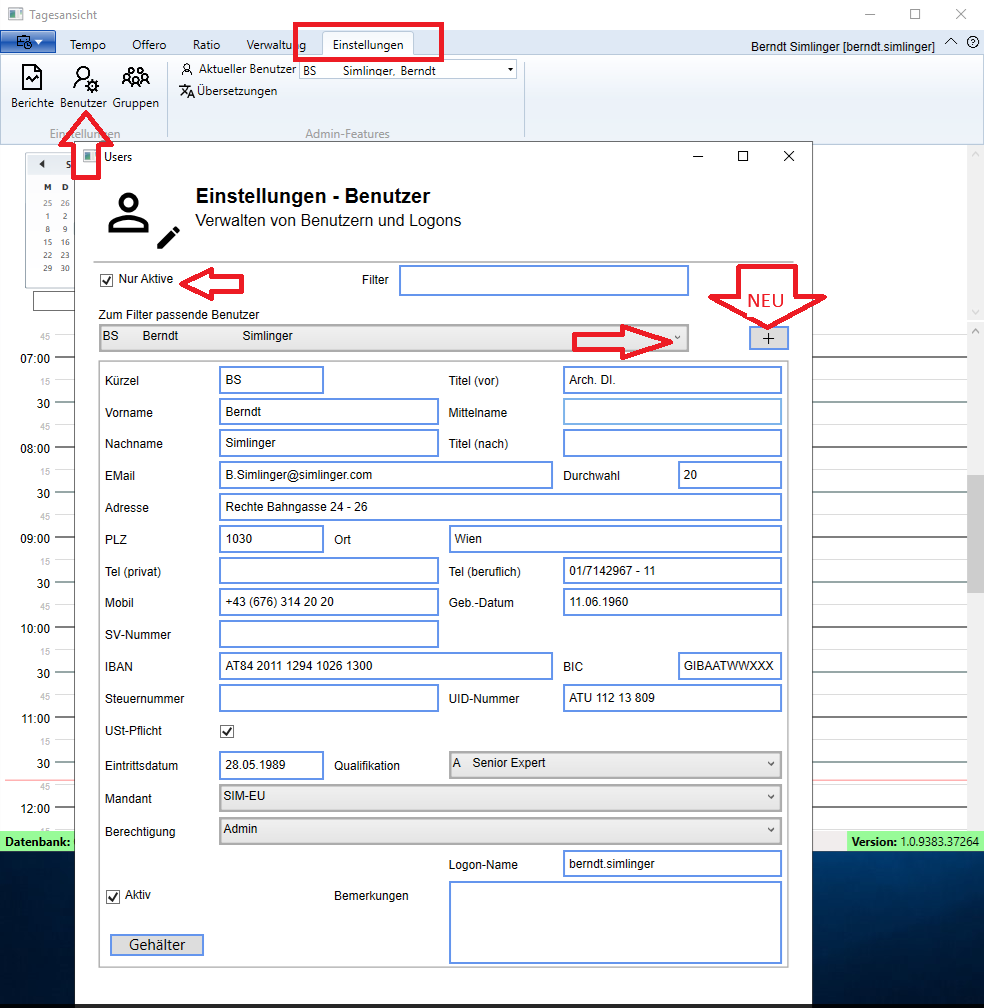This screenshot has width=984, height=1008.
Task: Open the Mandant SIM-EU dropdown
Action: [499, 797]
